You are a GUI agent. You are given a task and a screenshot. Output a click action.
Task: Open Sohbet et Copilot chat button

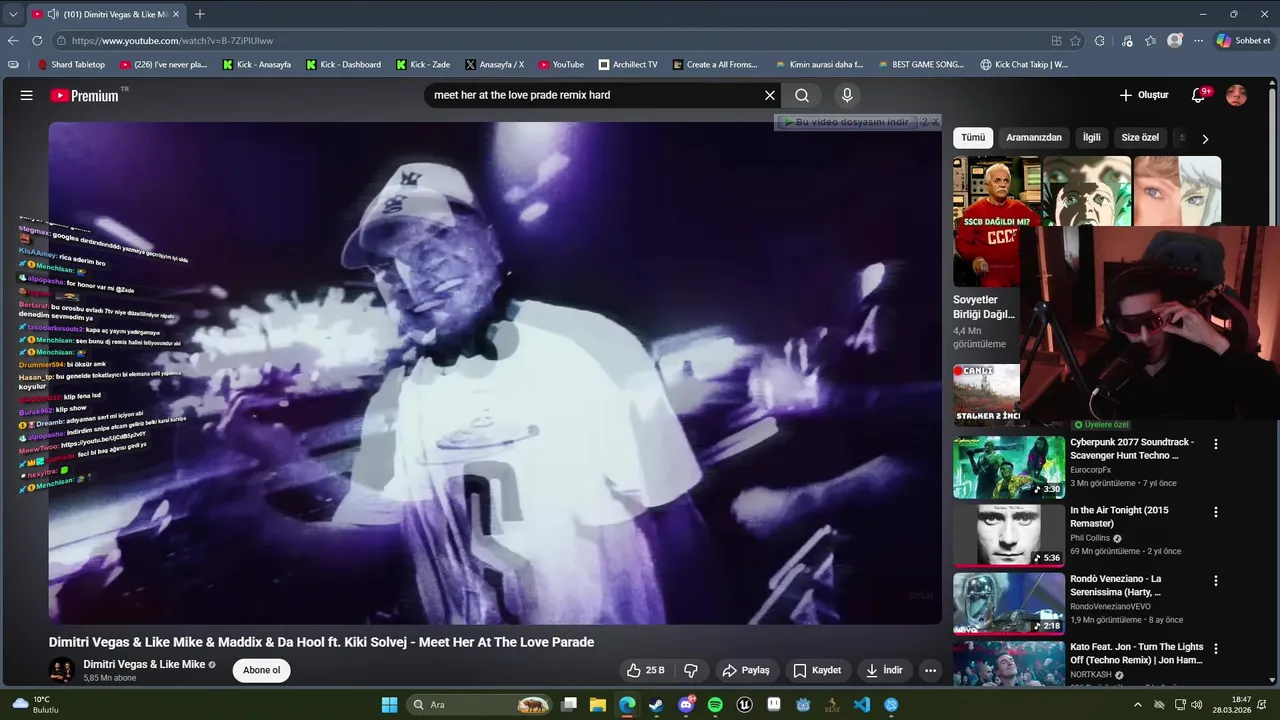point(1243,41)
